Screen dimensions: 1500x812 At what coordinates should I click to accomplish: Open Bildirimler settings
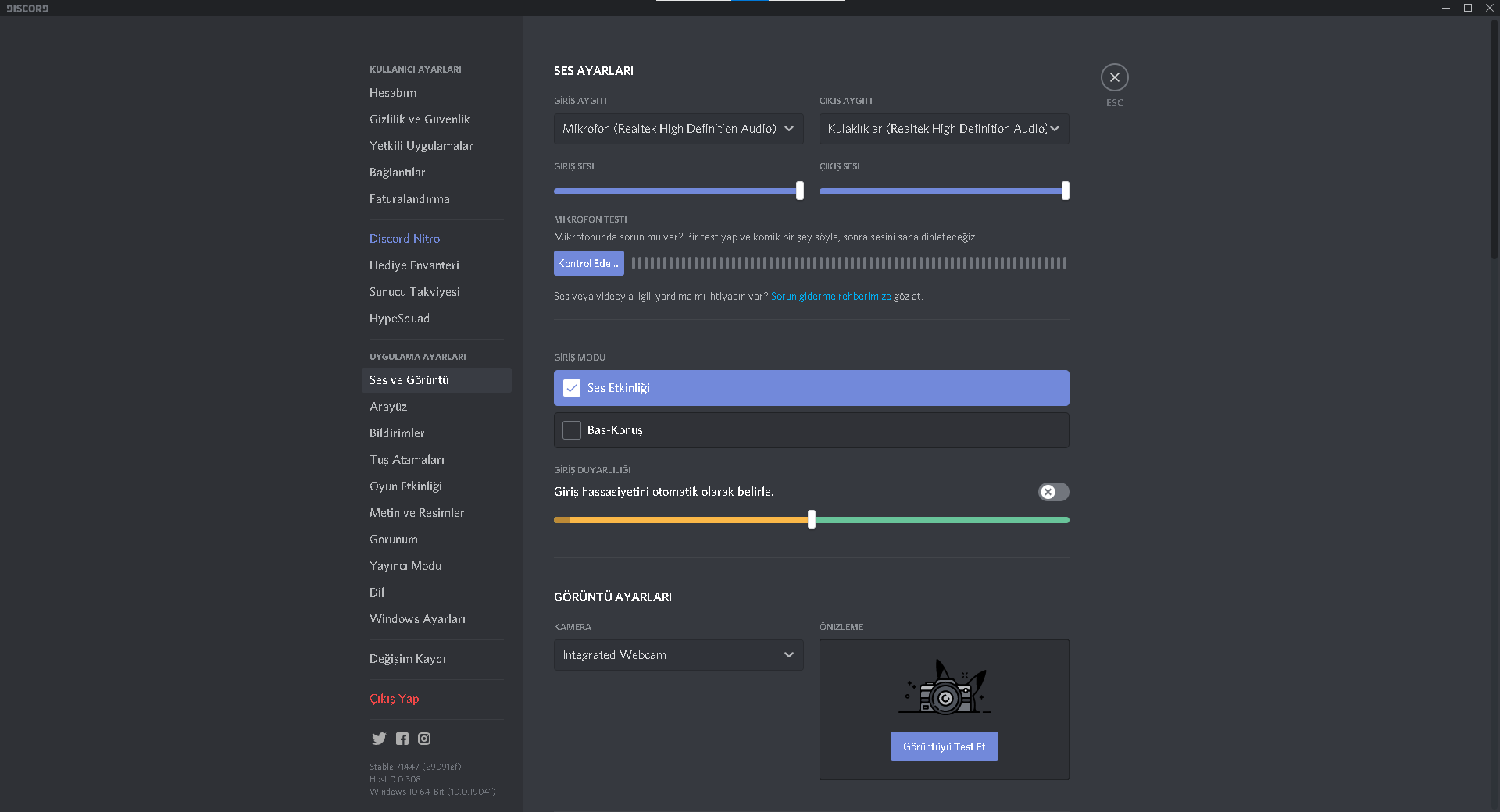[437, 433]
